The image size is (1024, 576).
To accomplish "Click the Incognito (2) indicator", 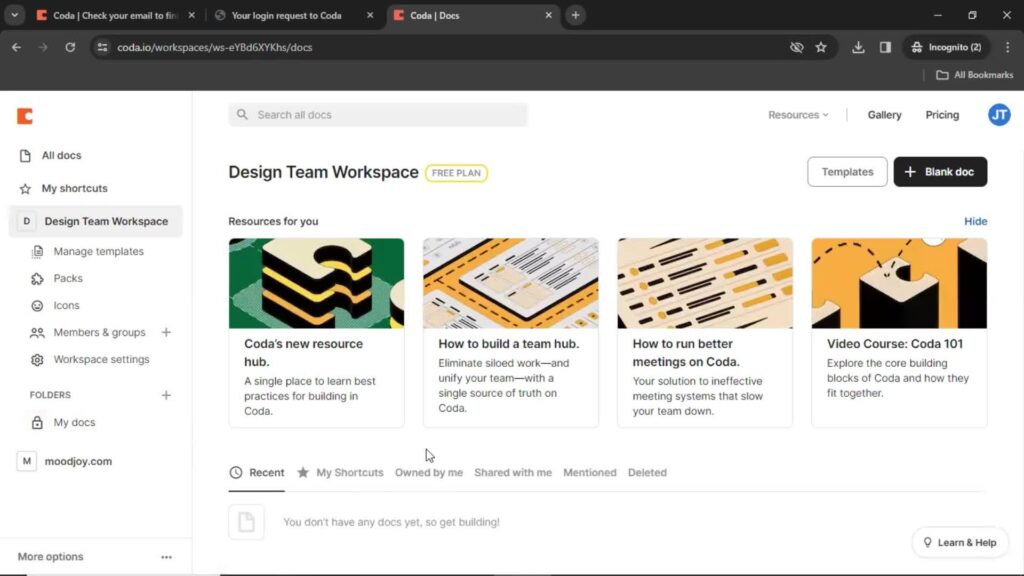I will [x=946, y=48].
